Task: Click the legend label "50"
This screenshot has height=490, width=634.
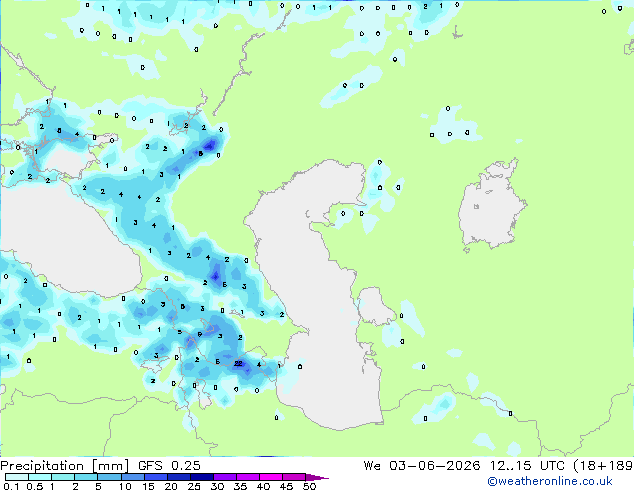Action: coord(309,486)
